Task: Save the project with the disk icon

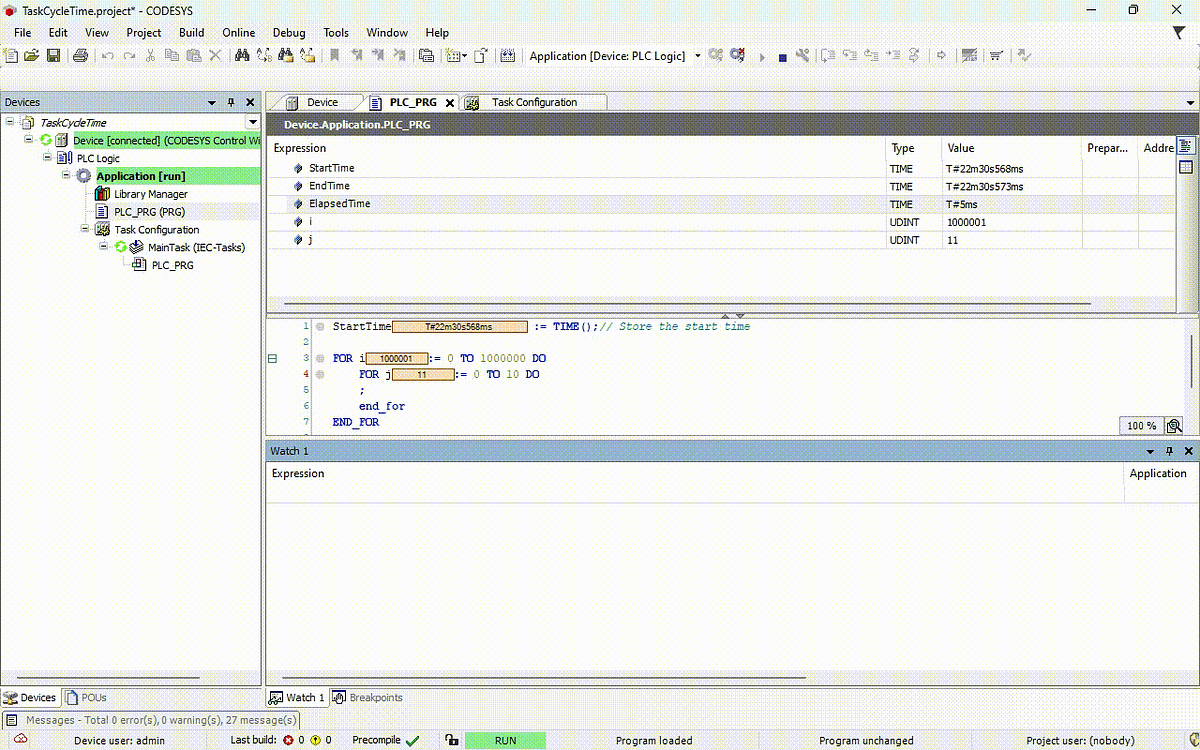Action: point(52,56)
